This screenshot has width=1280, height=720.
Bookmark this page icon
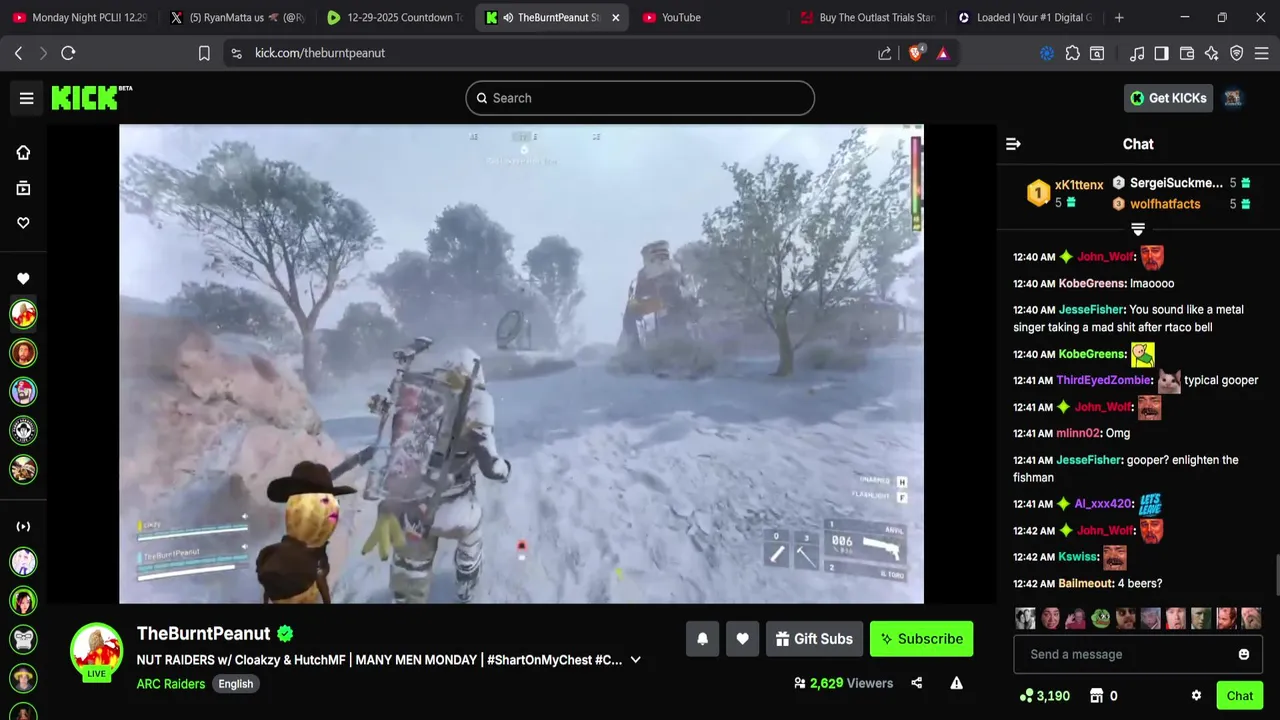click(204, 53)
